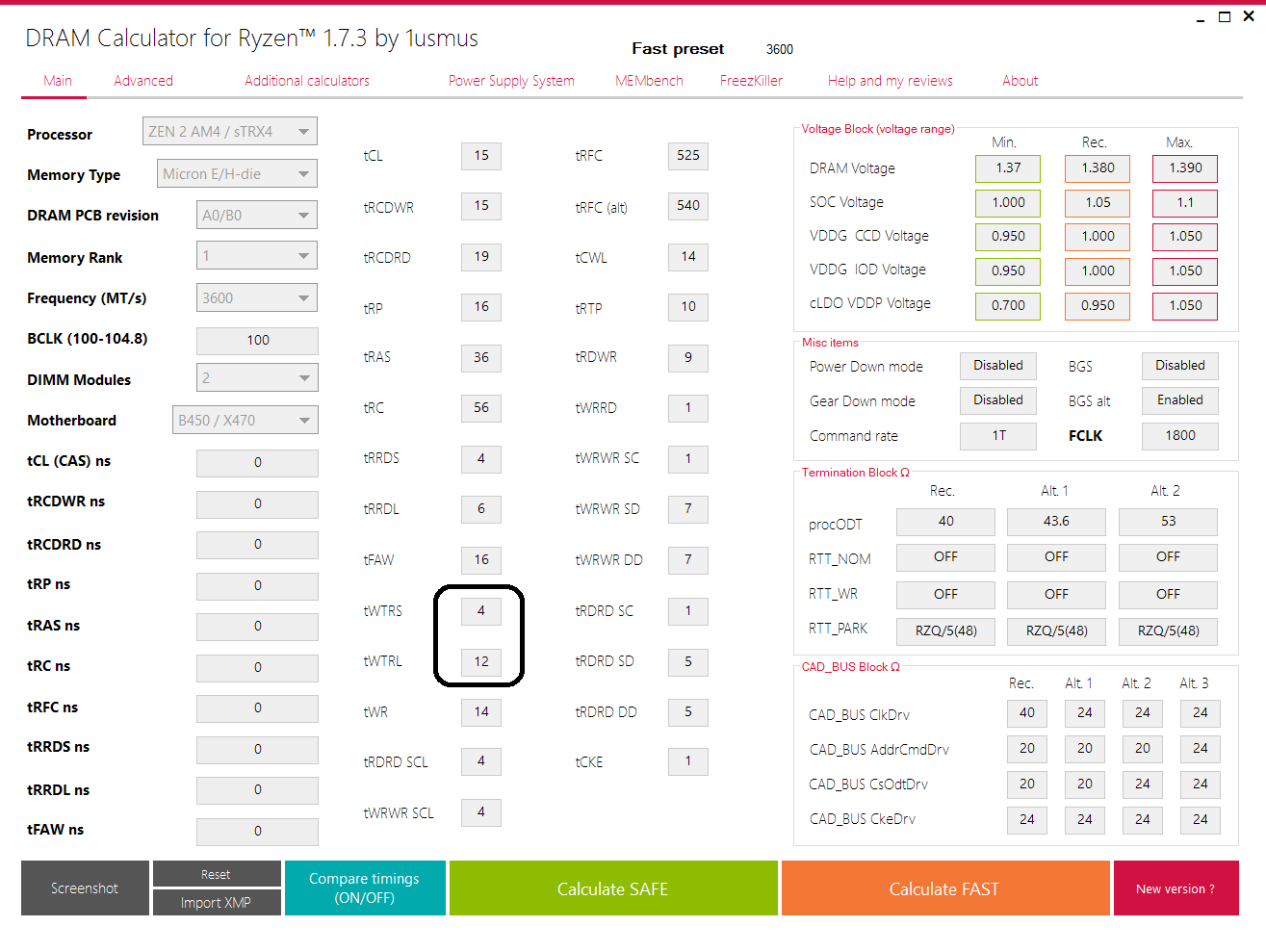Click DRAM Voltage recommended 1.380
1266x952 pixels.
(x=1098, y=168)
